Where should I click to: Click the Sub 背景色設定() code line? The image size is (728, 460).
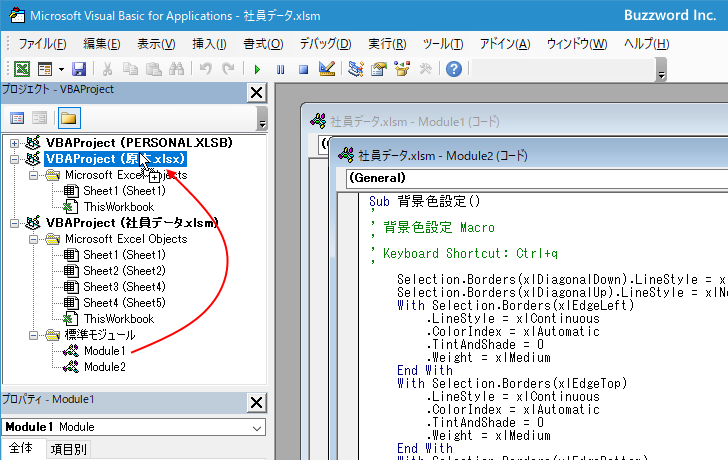pos(424,201)
